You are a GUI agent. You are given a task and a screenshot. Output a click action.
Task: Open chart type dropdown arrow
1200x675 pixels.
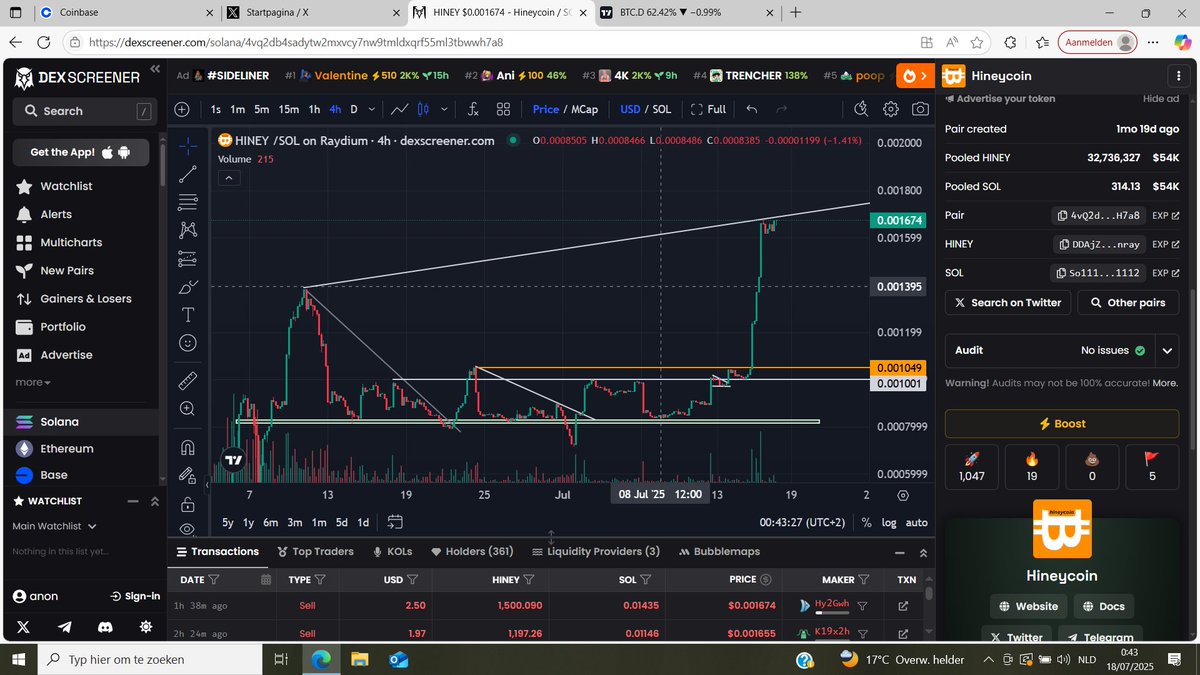(442, 109)
